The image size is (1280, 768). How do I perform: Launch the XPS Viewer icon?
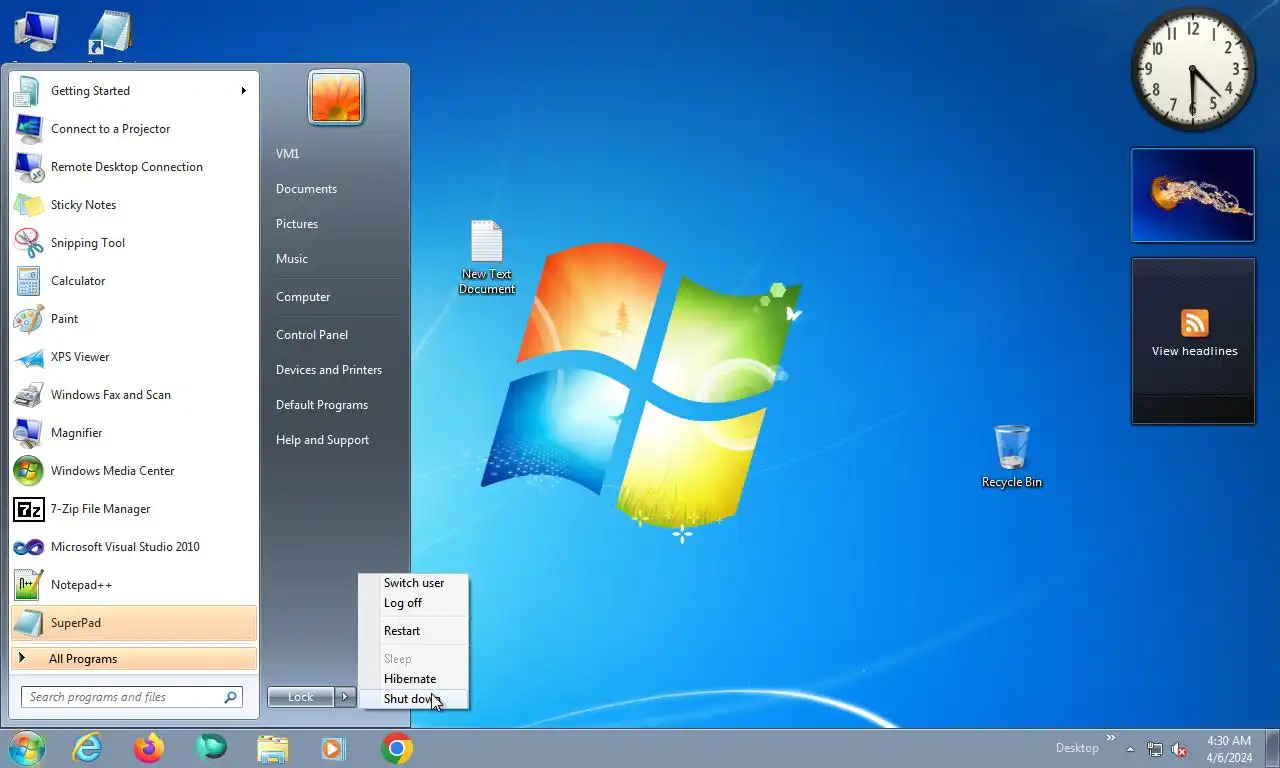pyautogui.click(x=28, y=357)
